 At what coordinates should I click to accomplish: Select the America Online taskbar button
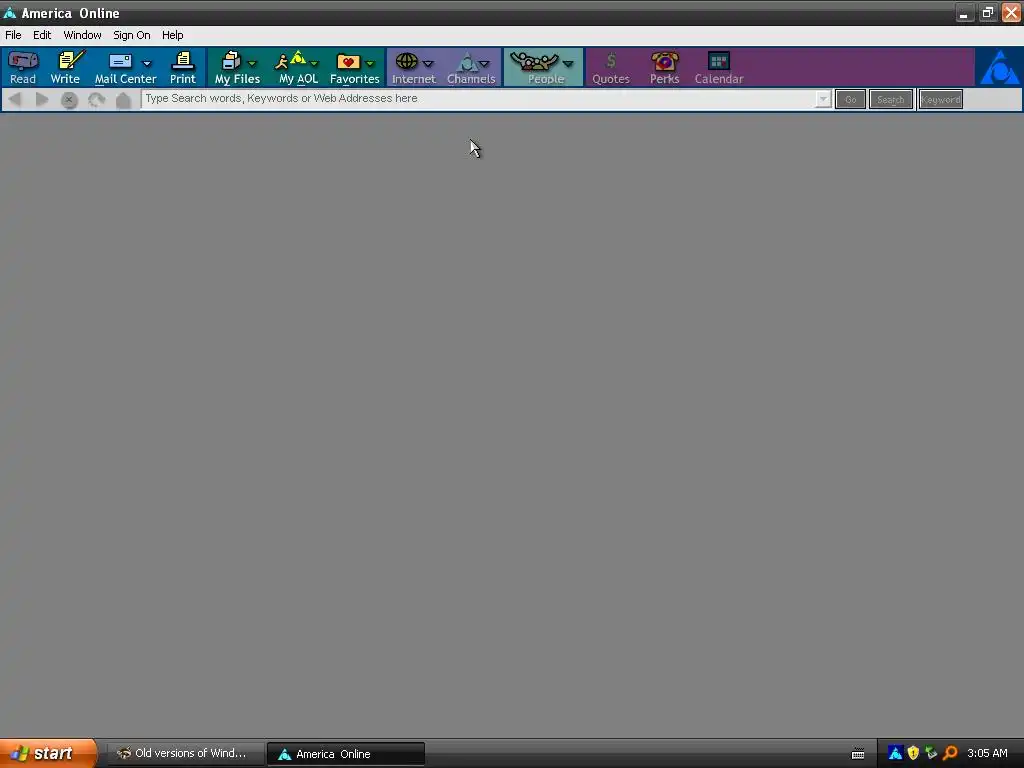coord(346,754)
